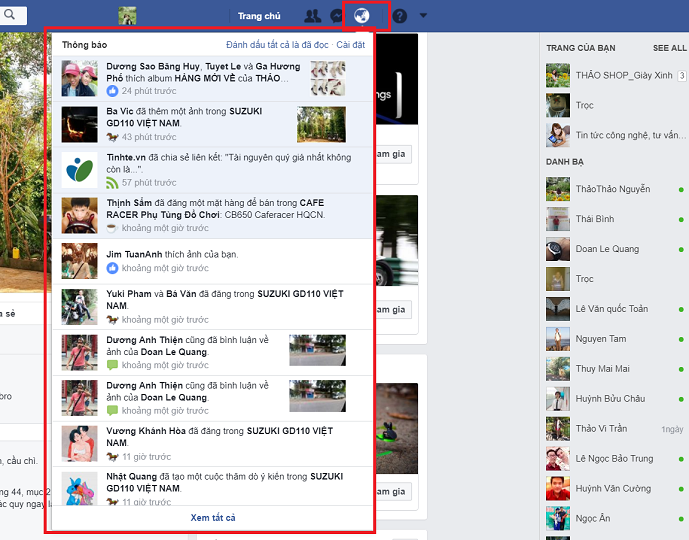Open Ba Vic added photo notification

(x=212, y=124)
